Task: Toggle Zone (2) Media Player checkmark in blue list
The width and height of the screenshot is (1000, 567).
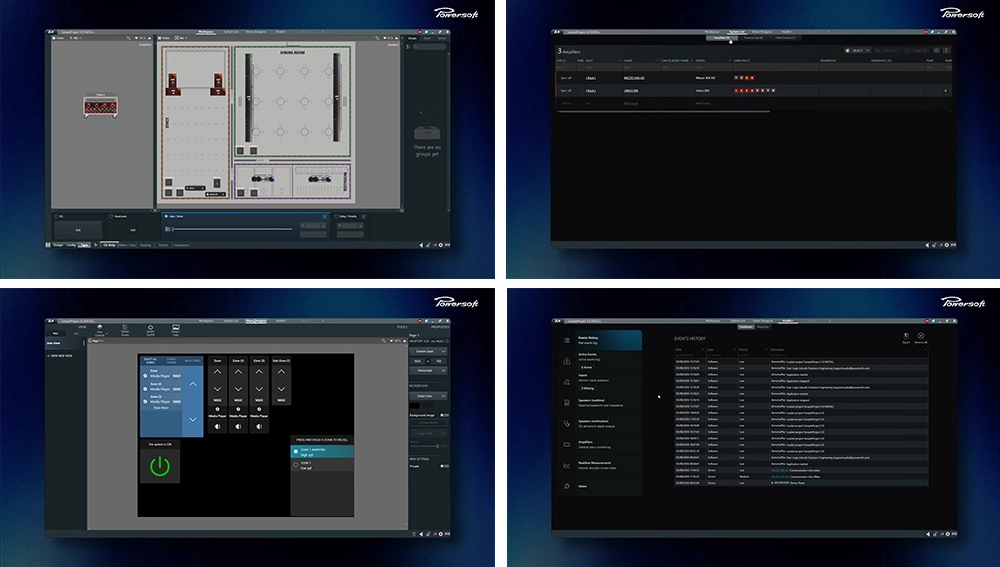Action: click(145, 388)
